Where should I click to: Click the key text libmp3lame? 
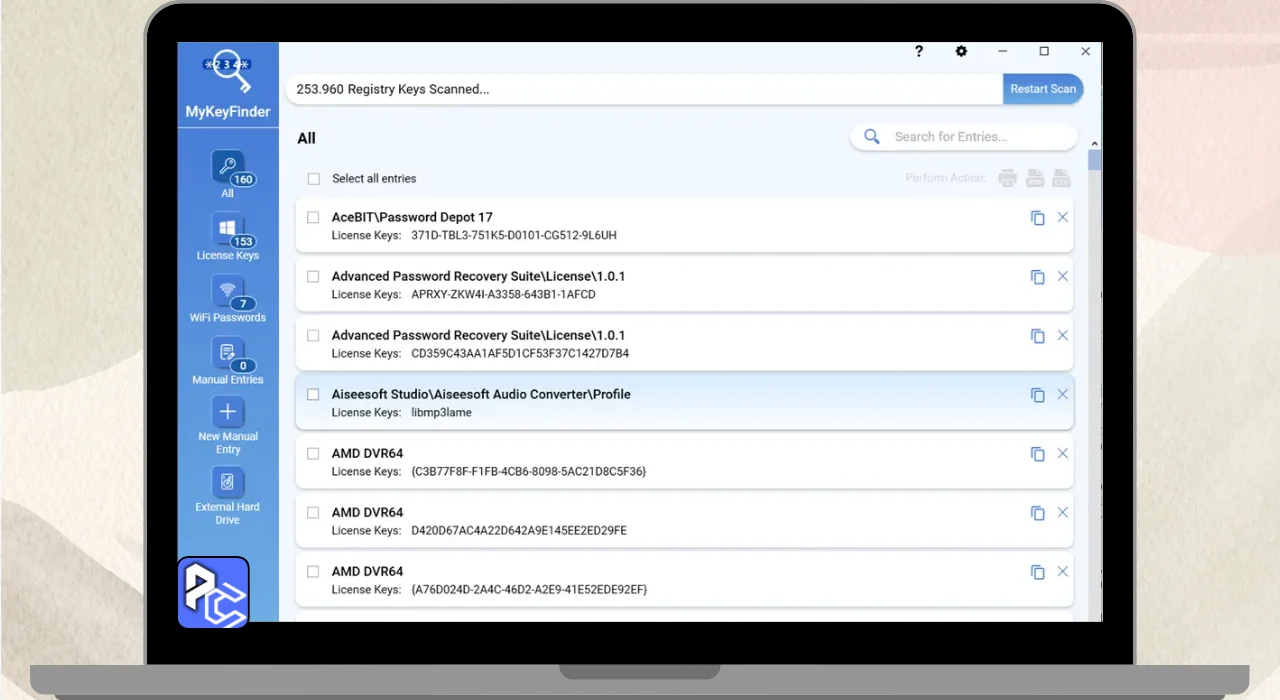point(441,413)
